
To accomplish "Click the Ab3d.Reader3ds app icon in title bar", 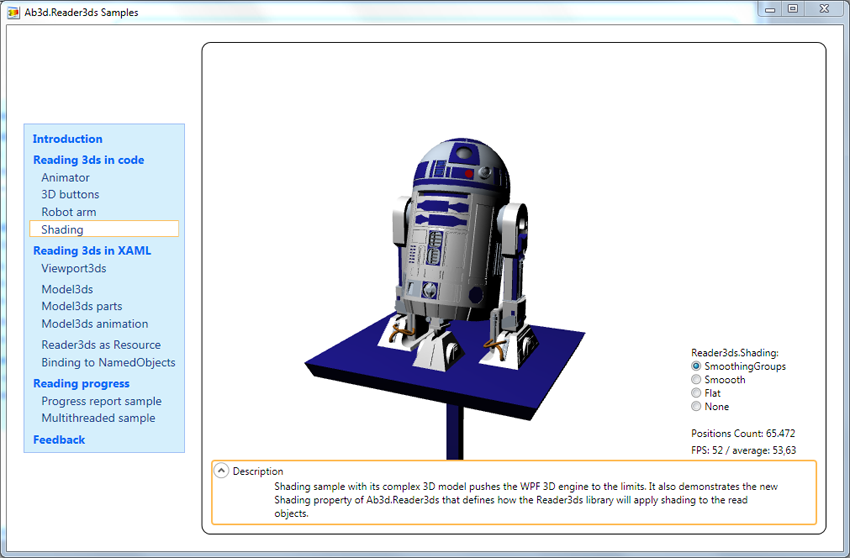I will click(x=14, y=12).
